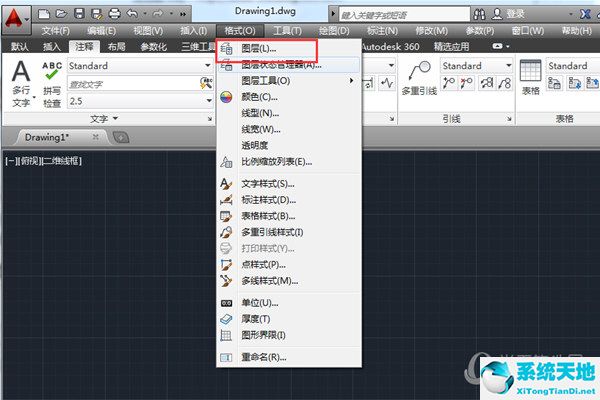Open 多线样式(M) multiline style entry
Image resolution: width=600 pixels, height=400 pixels.
click(x=289, y=281)
